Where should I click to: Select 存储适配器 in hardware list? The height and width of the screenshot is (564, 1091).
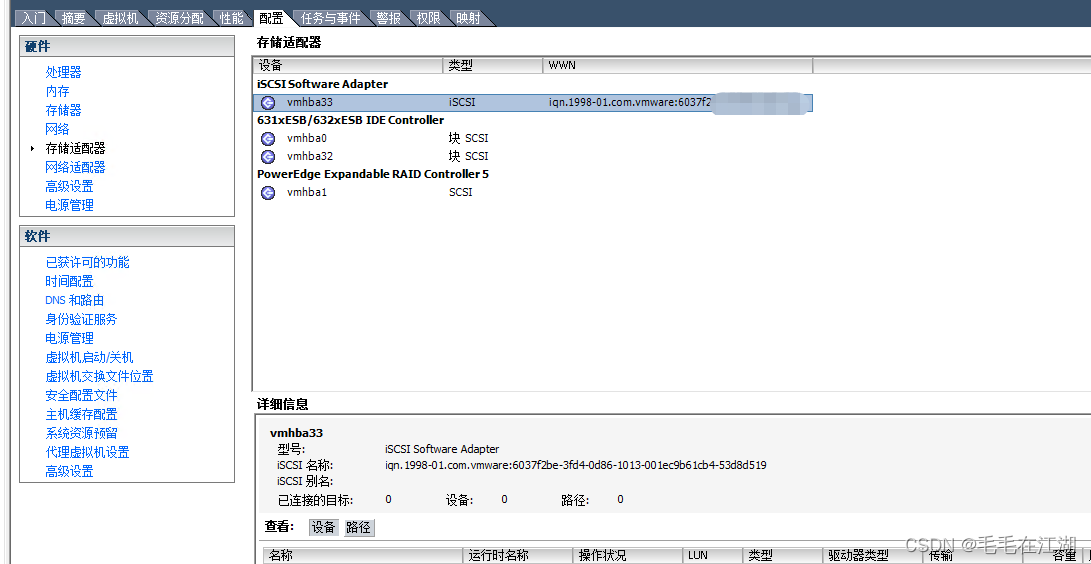click(x=75, y=148)
